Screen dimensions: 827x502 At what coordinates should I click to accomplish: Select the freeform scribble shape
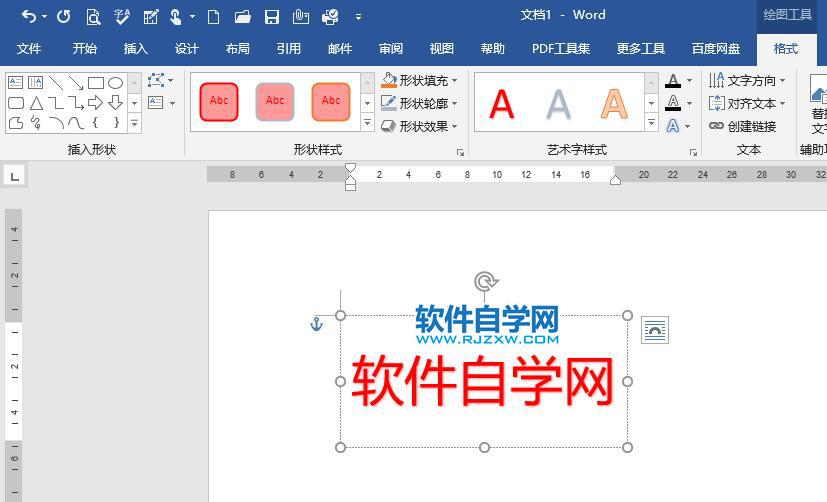36,123
